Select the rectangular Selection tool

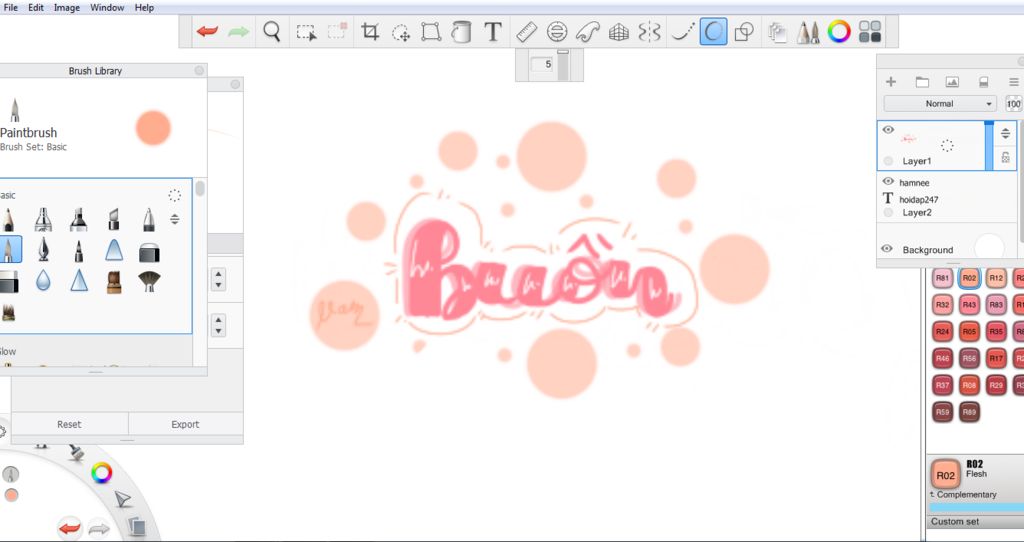tap(306, 32)
